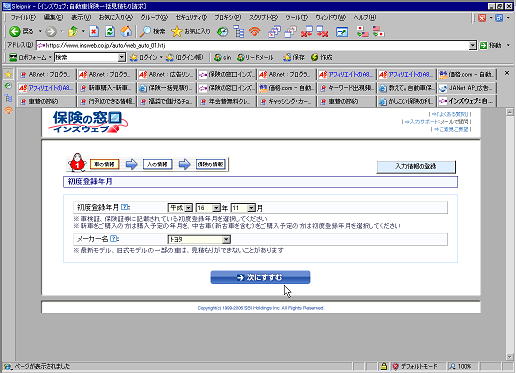The width and height of the screenshot is (516, 373).
Task: Open the 表示(V) menu
Action: tap(81, 17)
